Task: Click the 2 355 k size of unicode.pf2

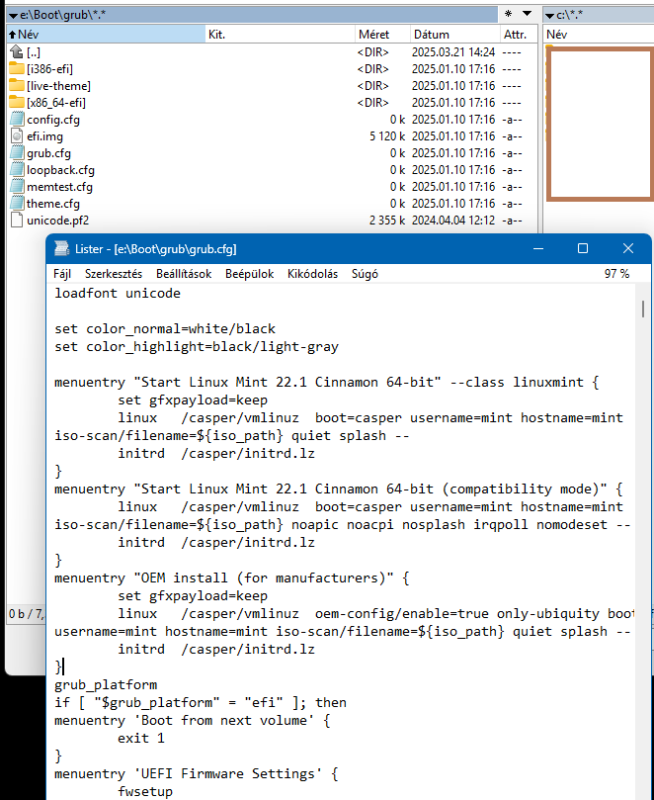Action: point(387,221)
